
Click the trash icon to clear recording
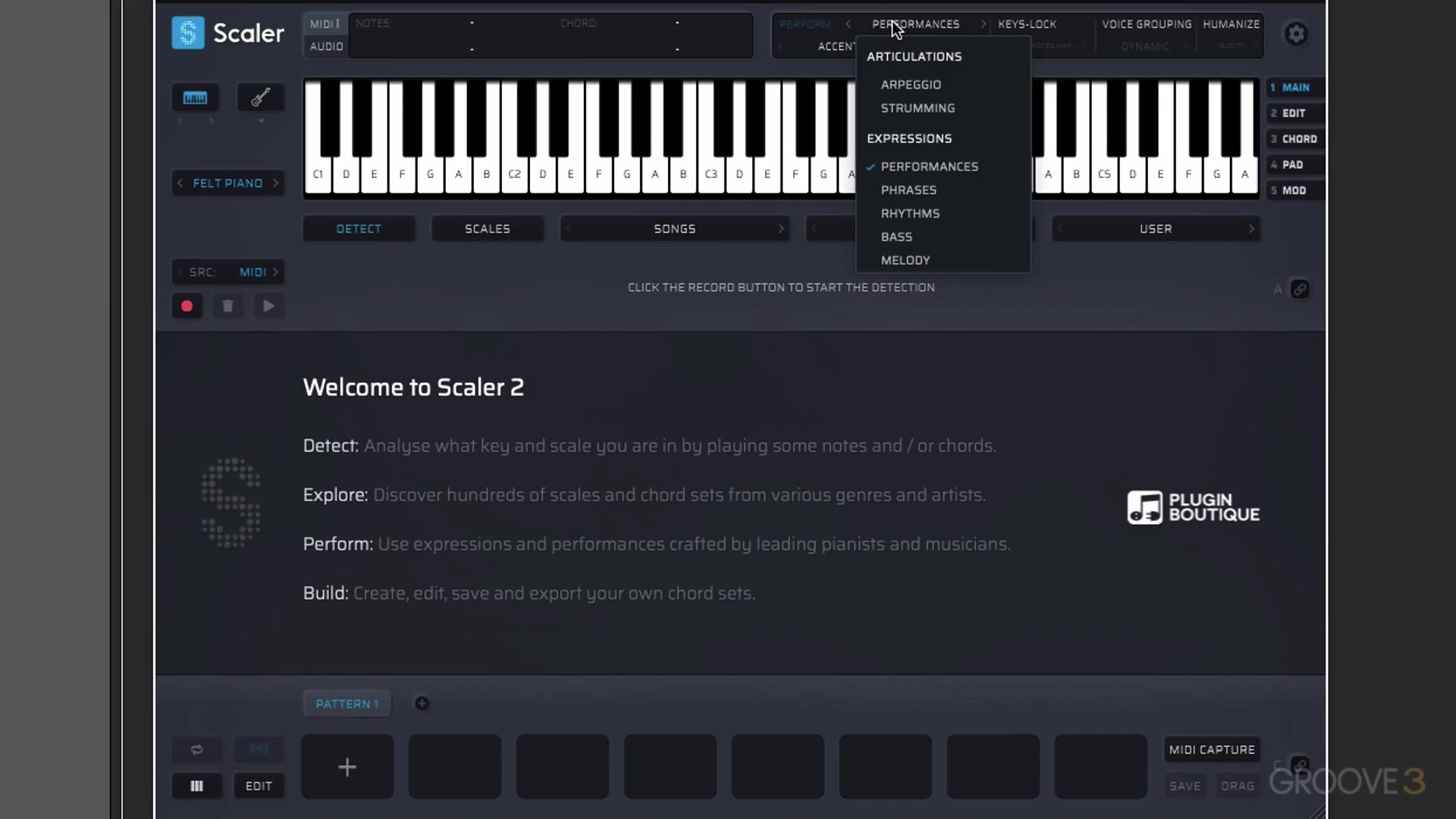click(227, 306)
